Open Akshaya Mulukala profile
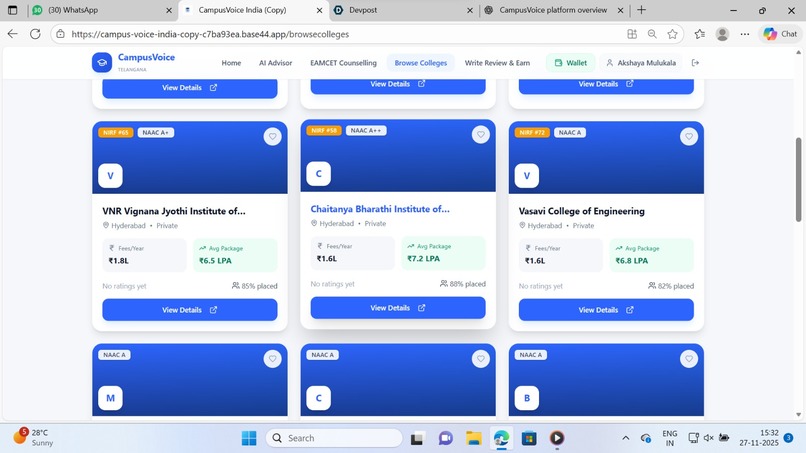The width and height of the screenshot is (806, 453). point(641,63)
